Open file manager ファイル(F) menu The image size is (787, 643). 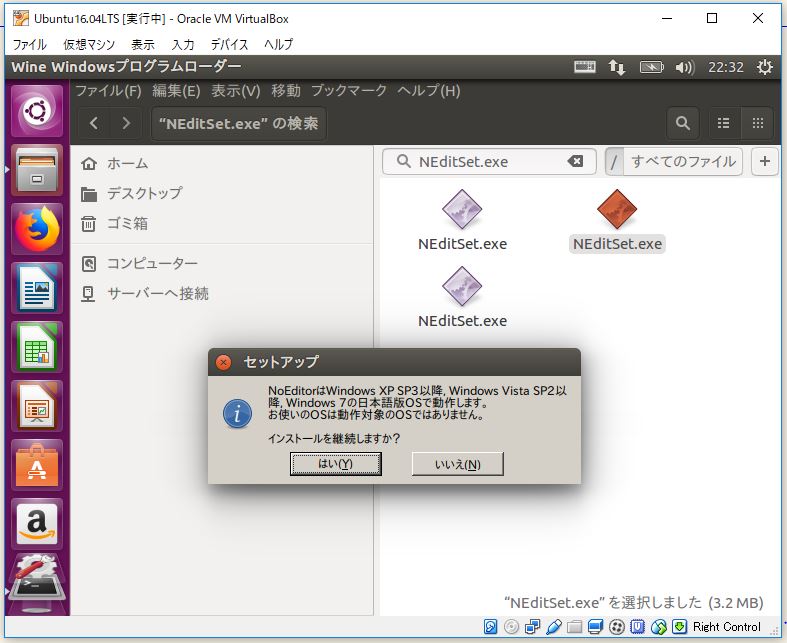click(x=108, y=91)
